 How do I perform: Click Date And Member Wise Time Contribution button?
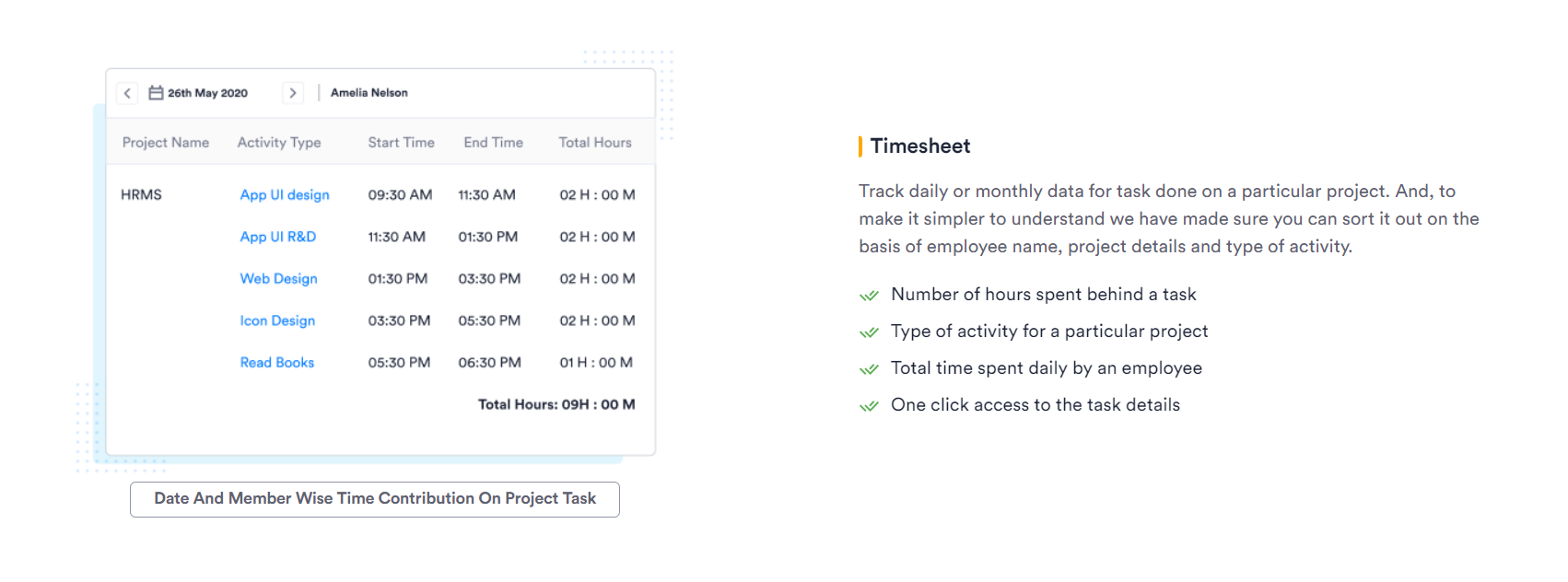[x=375, y=499]
